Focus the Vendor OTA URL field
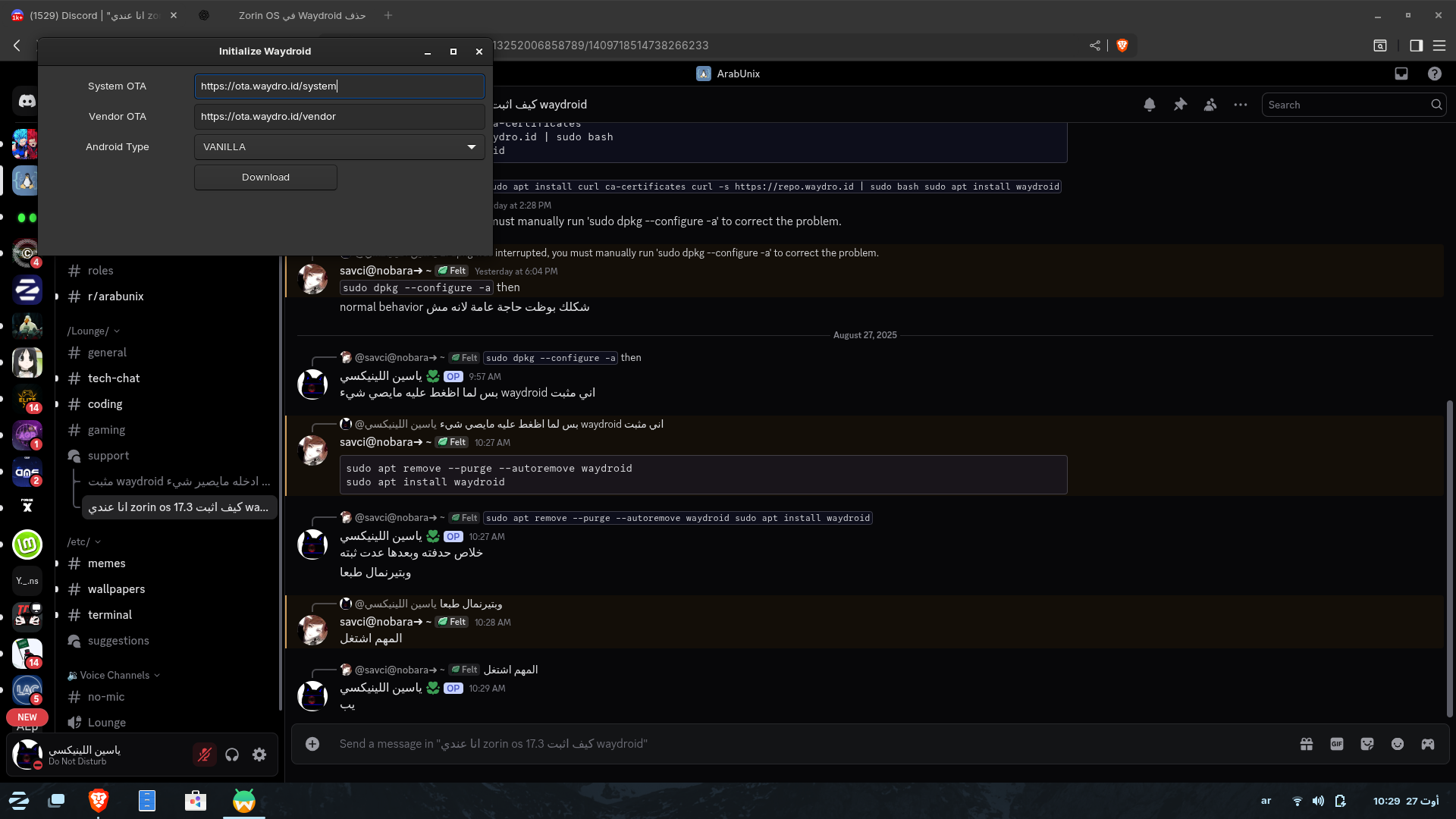1456x819 pixels. point(340,117)
